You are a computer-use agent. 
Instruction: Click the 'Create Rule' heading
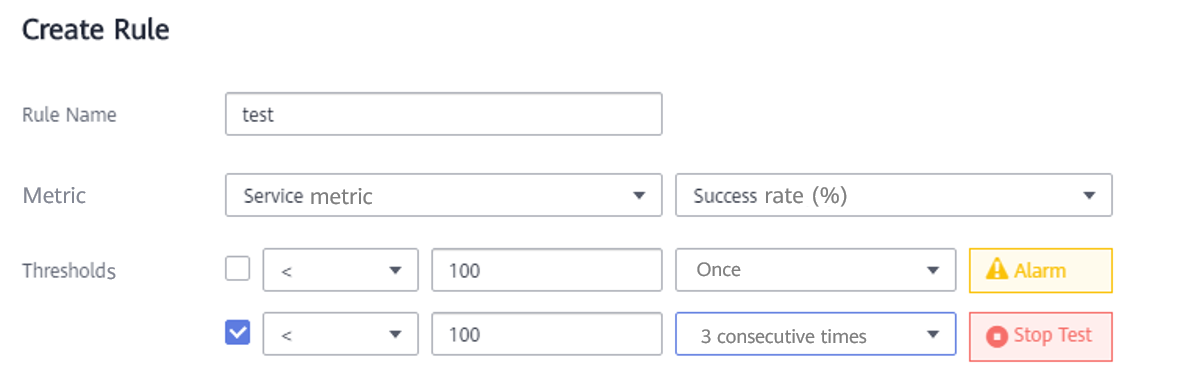click(x=96, y=30)
